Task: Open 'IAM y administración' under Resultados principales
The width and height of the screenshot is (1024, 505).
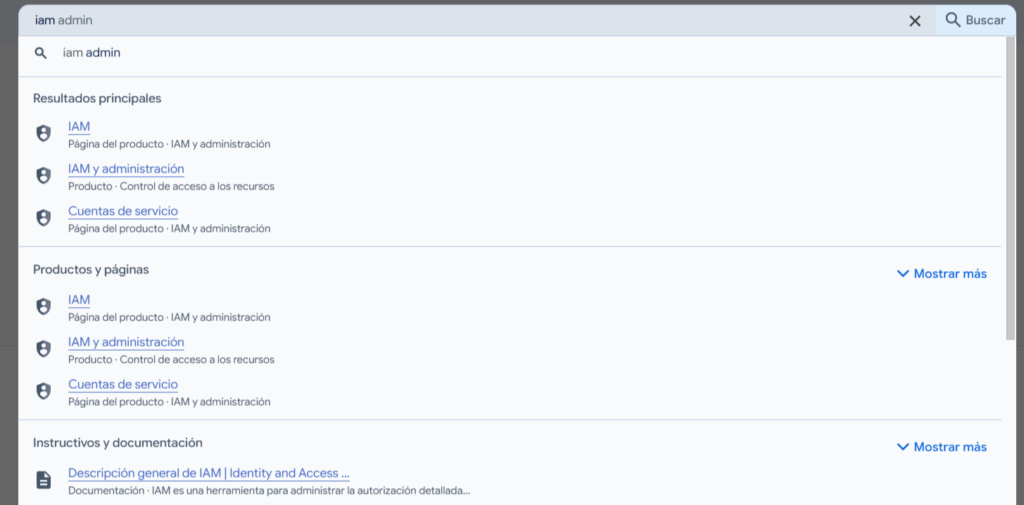Action: (x=126, y=169)
